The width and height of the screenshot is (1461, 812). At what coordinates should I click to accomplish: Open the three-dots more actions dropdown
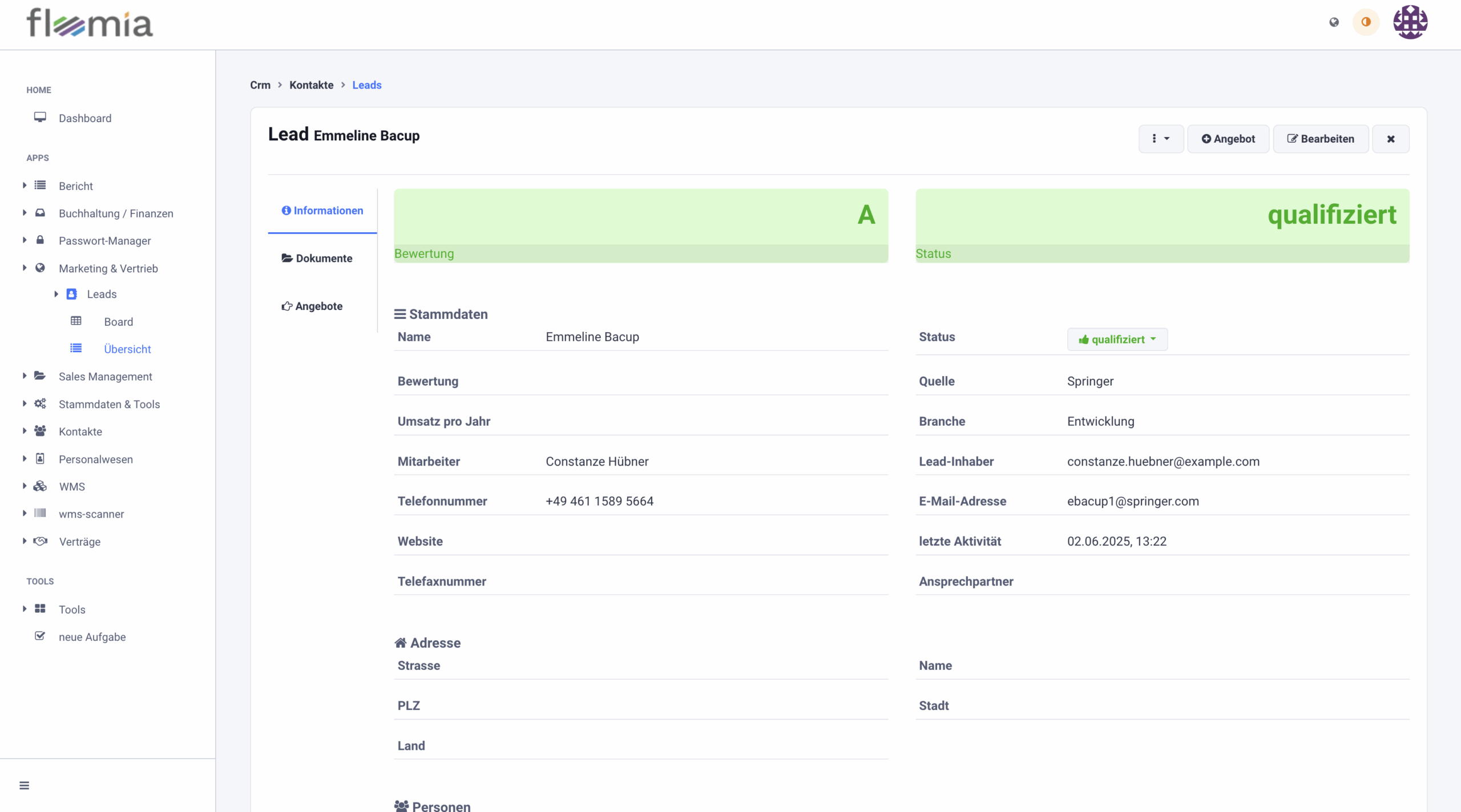pos(1160,139)
